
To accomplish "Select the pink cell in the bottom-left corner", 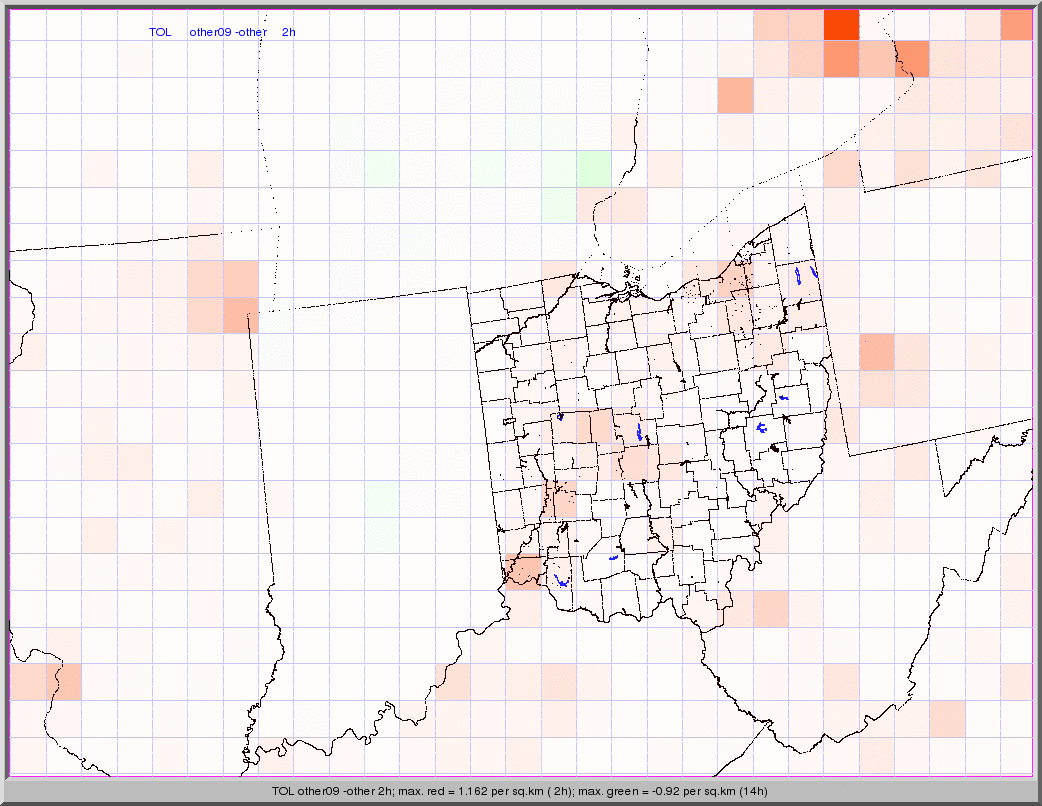I will tap(45, 681).
